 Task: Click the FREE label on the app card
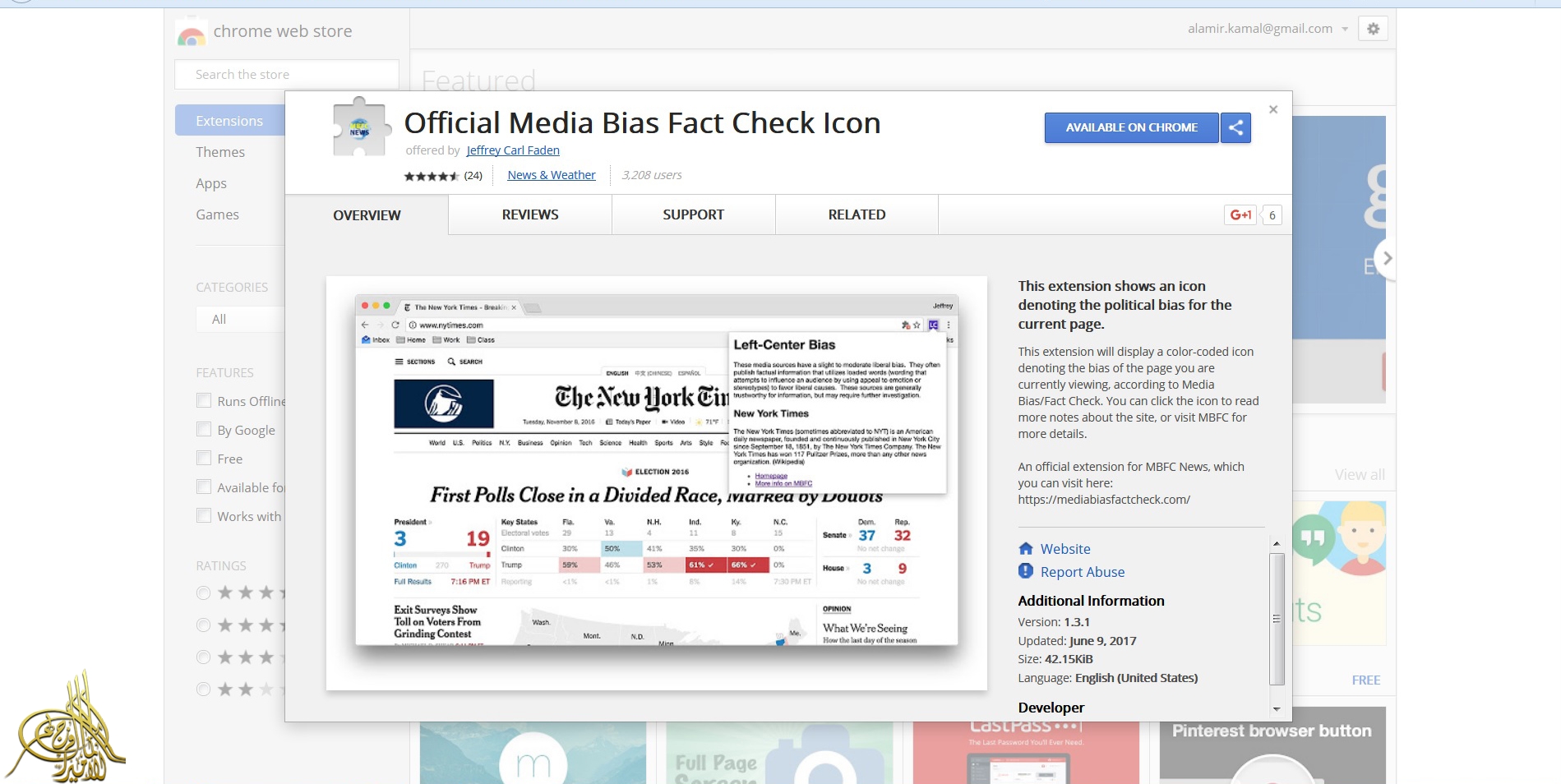[x=1366, y=680]
